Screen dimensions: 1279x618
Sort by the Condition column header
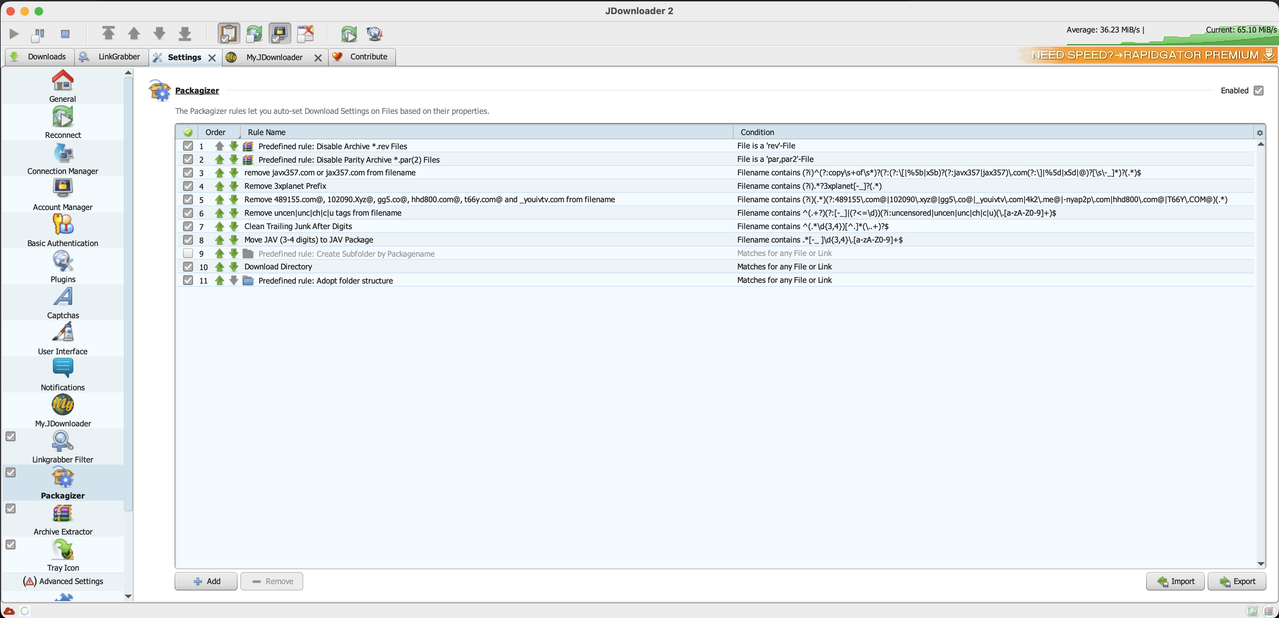coord(994,132)
